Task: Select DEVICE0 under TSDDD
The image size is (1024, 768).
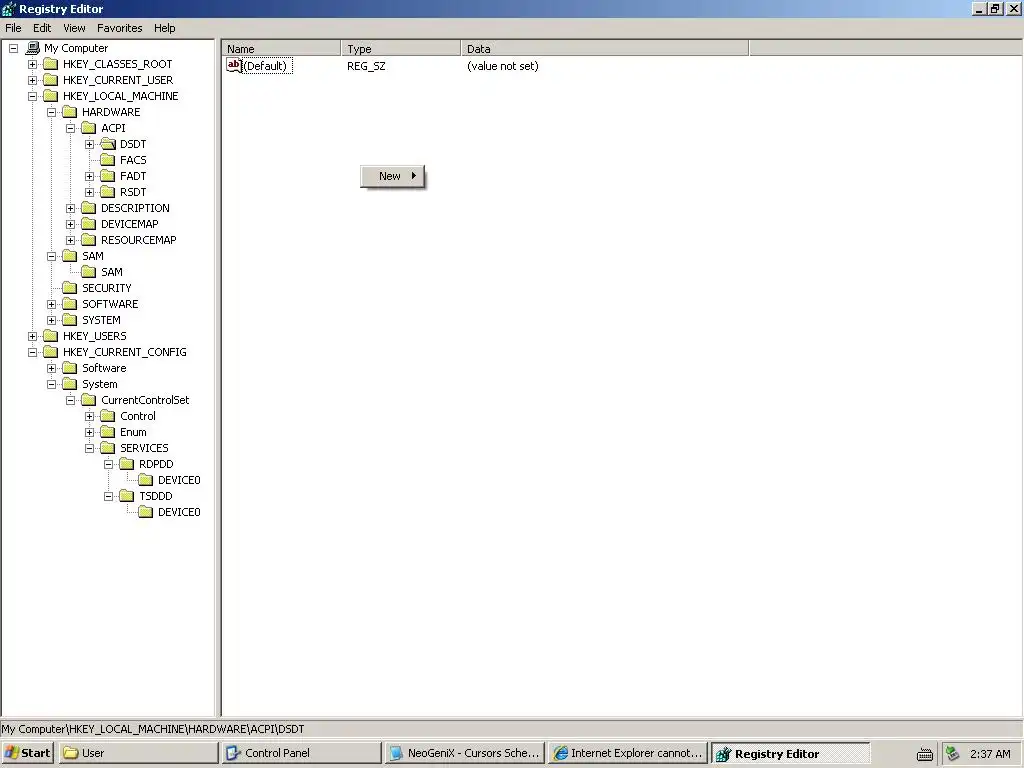Action: point(179,512)
